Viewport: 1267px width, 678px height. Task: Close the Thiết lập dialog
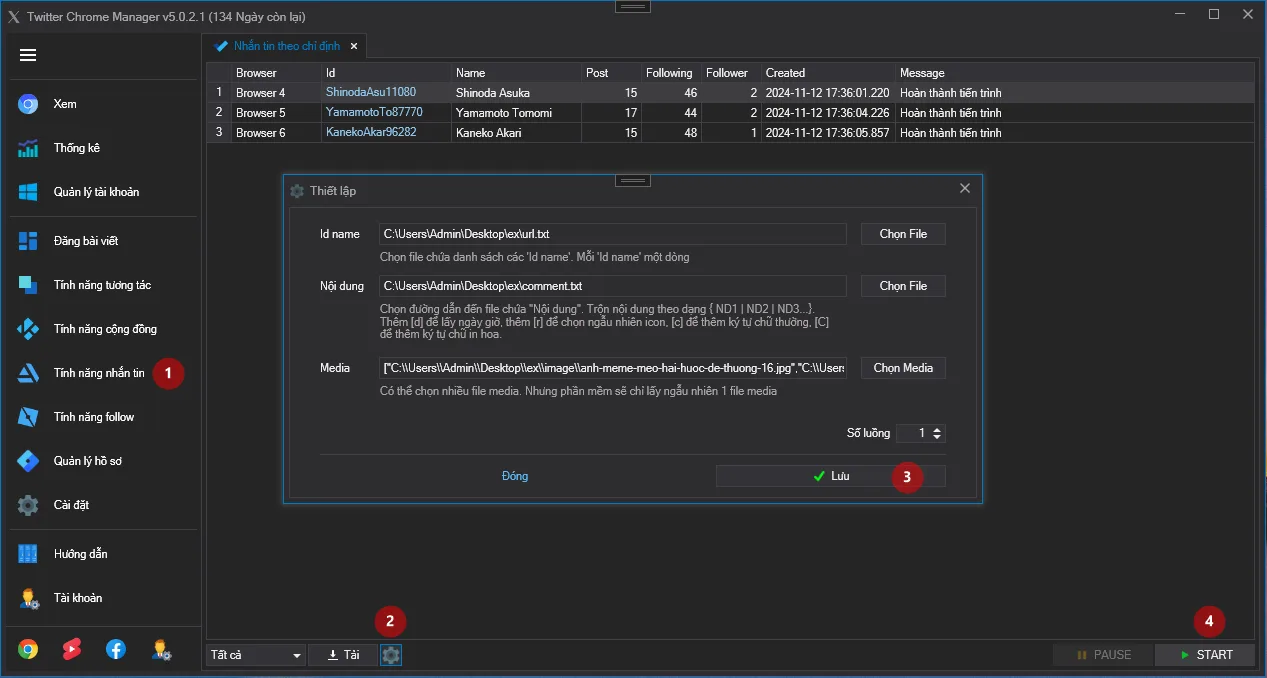click(x=965, y=188)
